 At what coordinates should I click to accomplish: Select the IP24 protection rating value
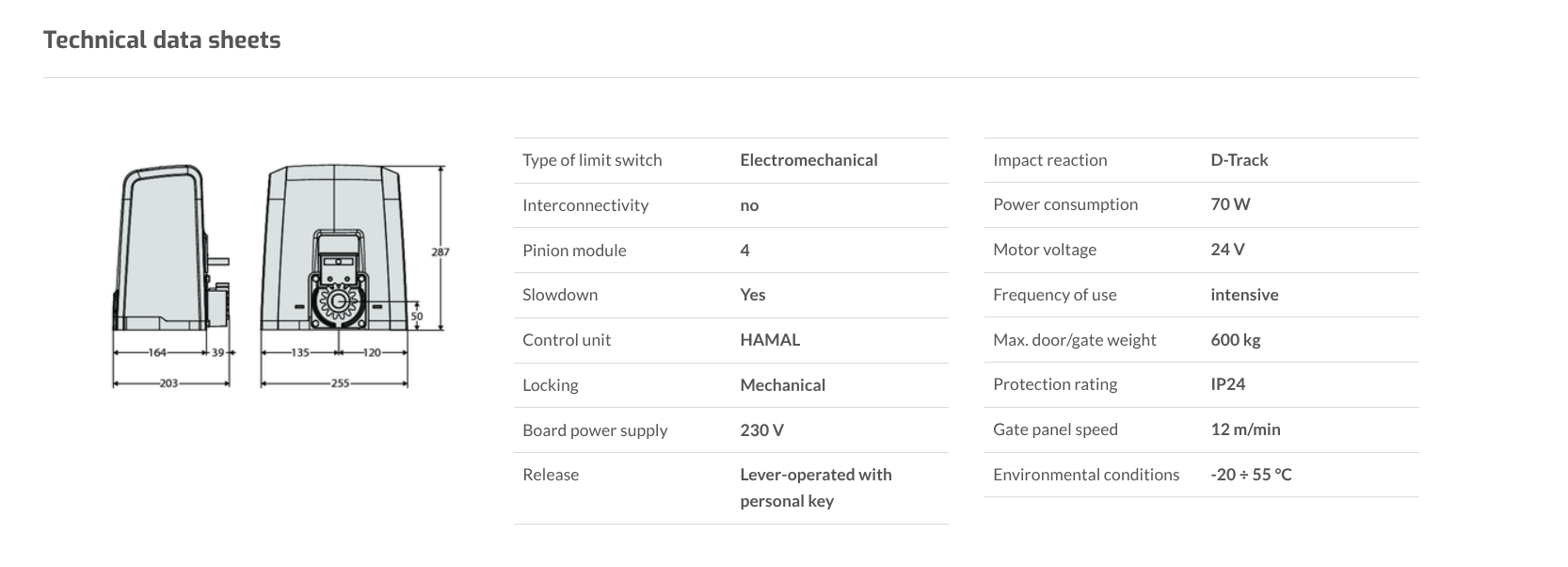(1227, 384)
